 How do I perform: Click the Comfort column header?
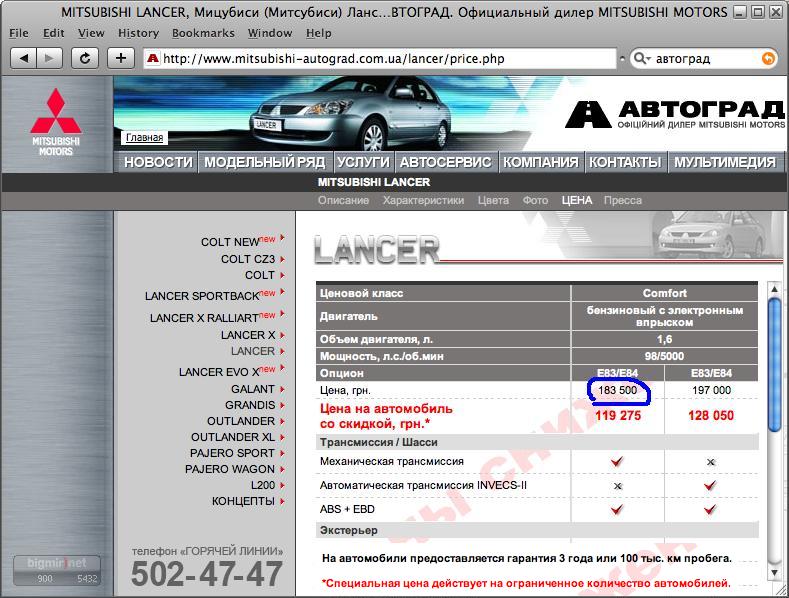coord(664,293)
